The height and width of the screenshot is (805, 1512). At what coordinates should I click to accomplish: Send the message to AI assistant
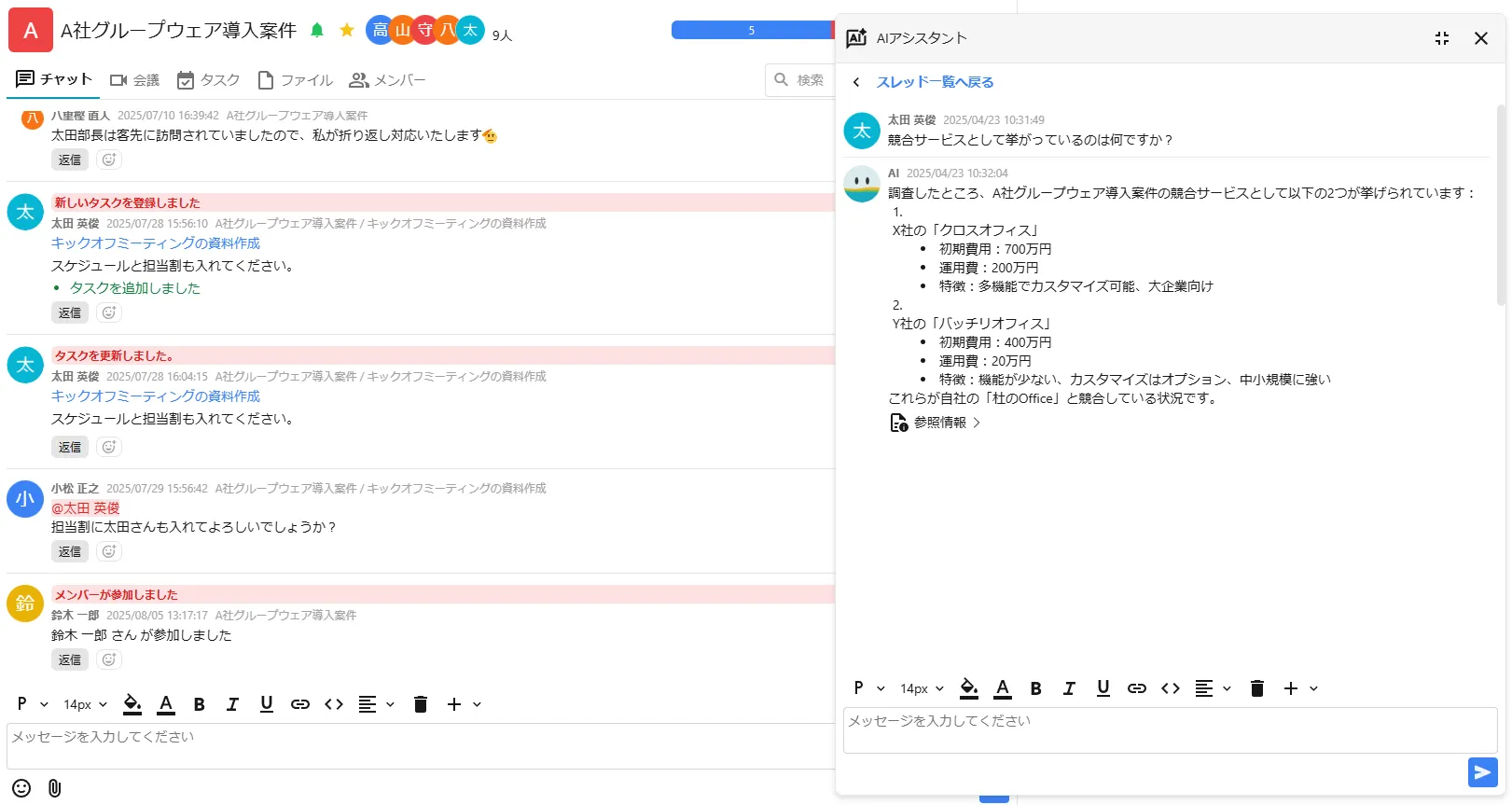point(1483,772)
